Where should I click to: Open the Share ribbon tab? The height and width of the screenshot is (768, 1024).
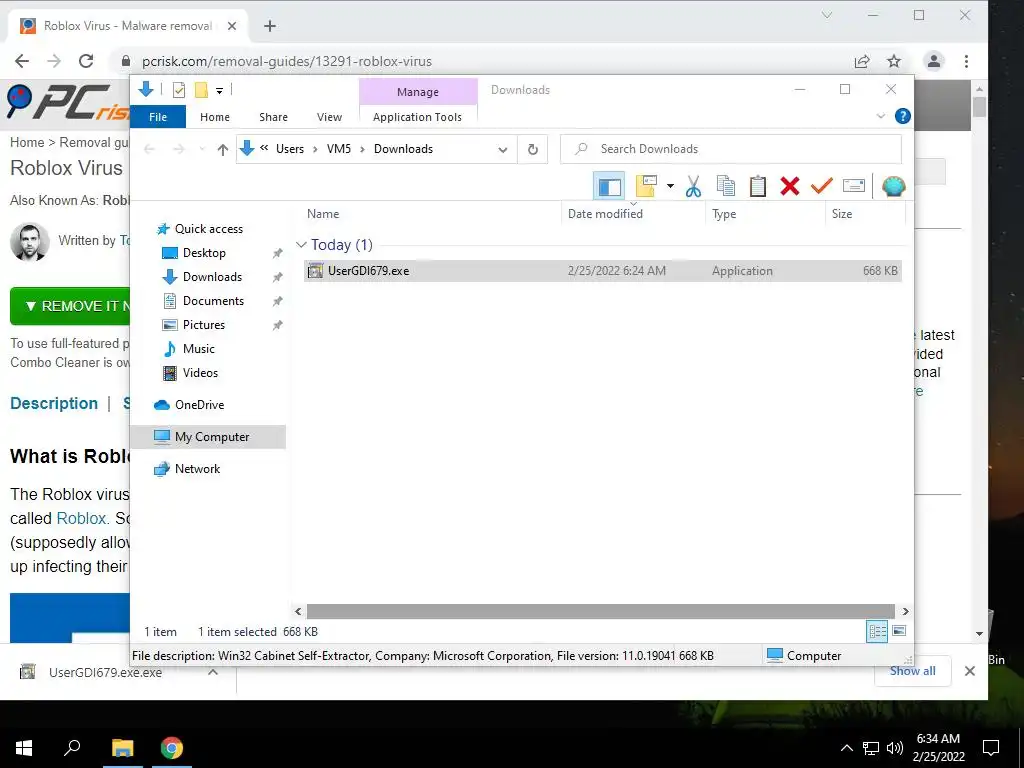click(273, 117)
